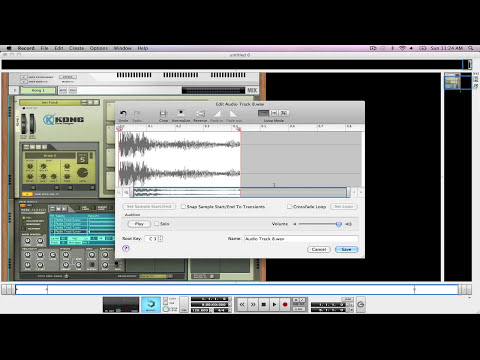Open the Create menu

point(76,48)
